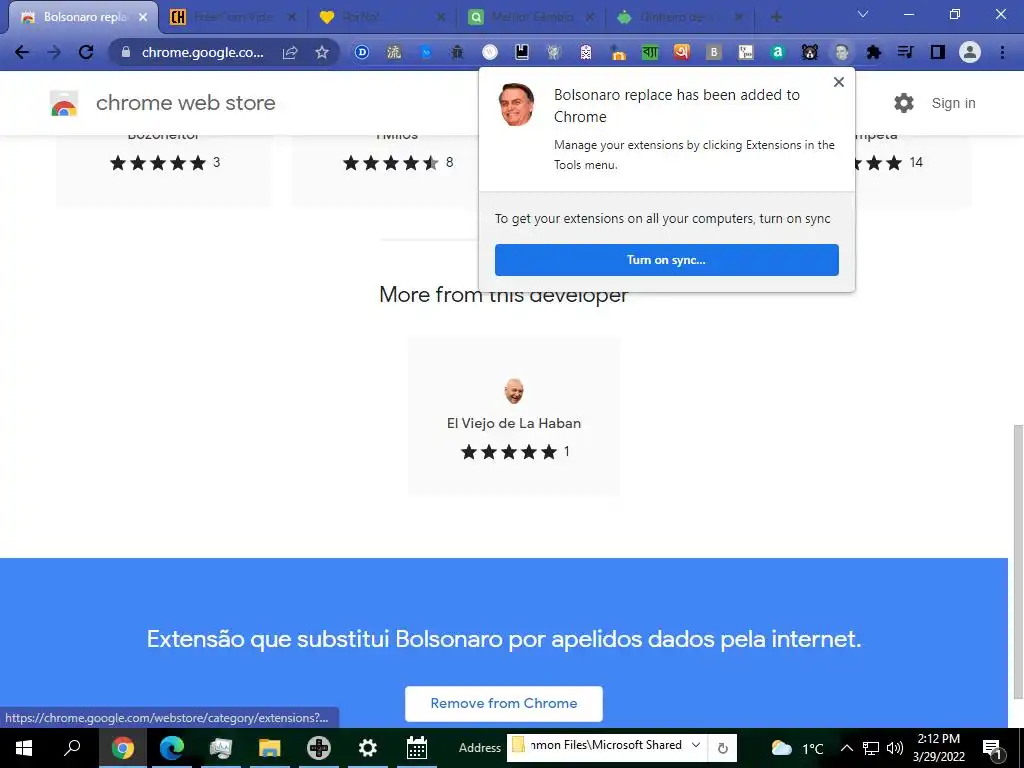Open the white circle extension icon

coord(490,52)
